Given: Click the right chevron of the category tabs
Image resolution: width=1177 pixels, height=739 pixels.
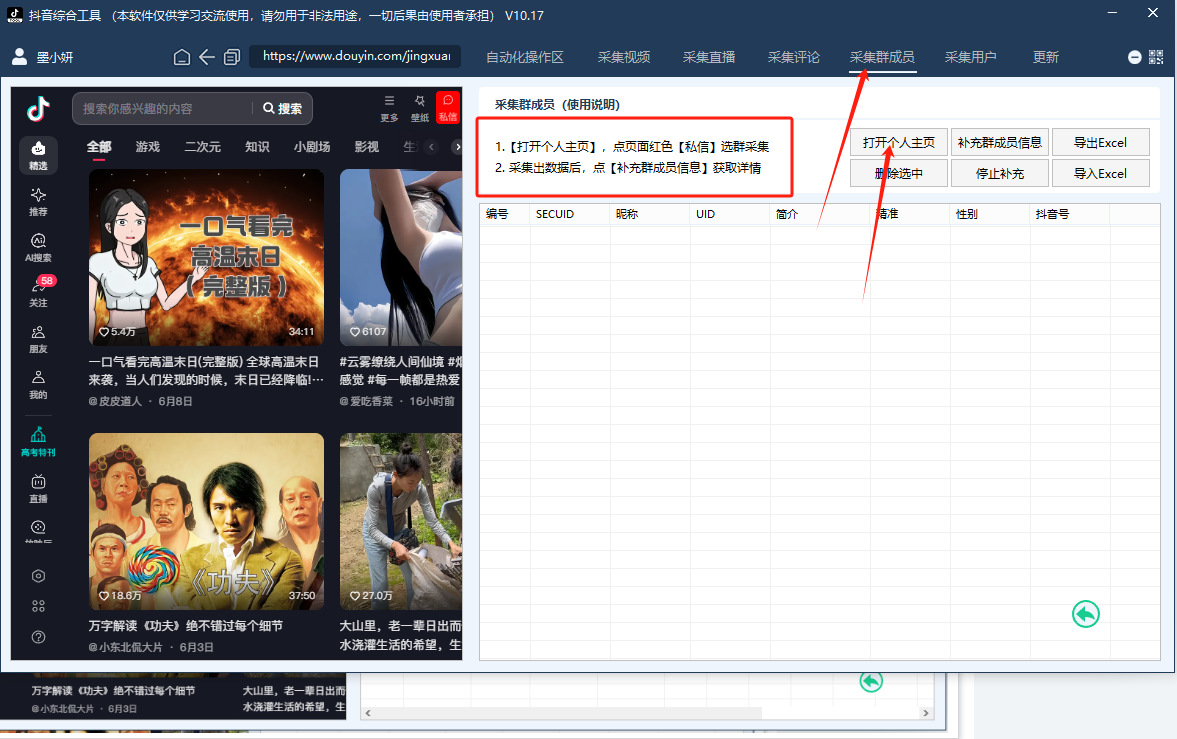Looking at the screenshot, I should tap(456, 146).
